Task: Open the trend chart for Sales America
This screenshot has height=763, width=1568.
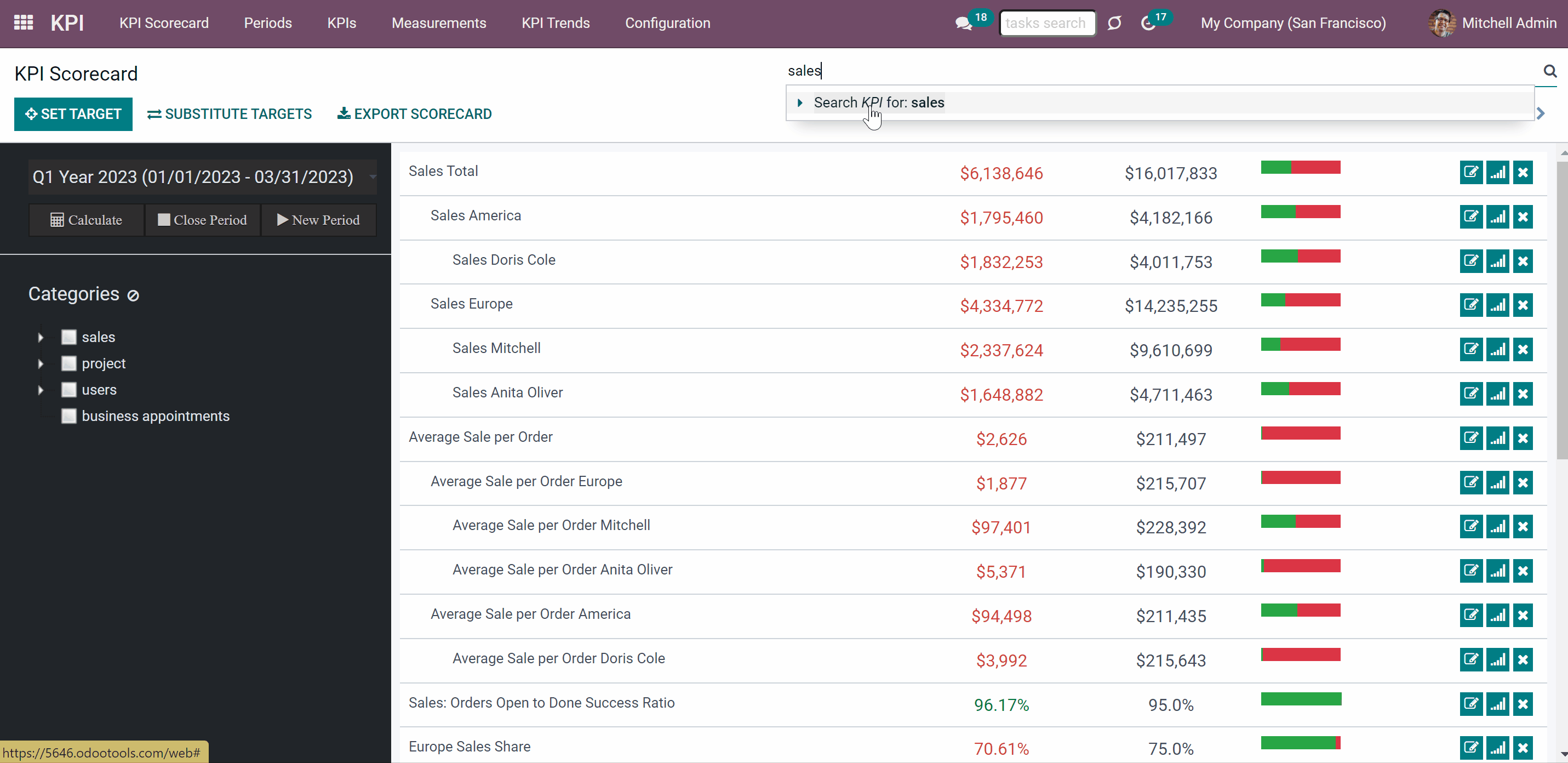Action: point(1497,217)
